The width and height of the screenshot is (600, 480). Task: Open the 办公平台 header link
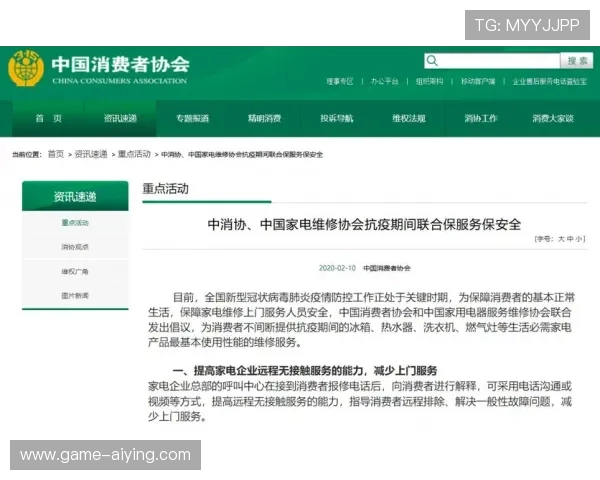click(385, 82)
